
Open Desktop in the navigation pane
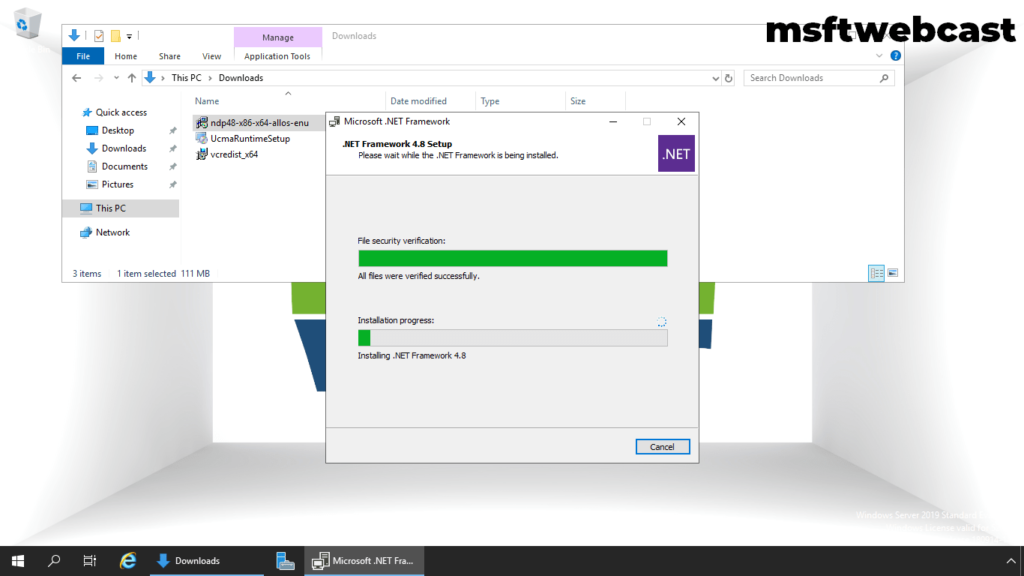[118, 131]
